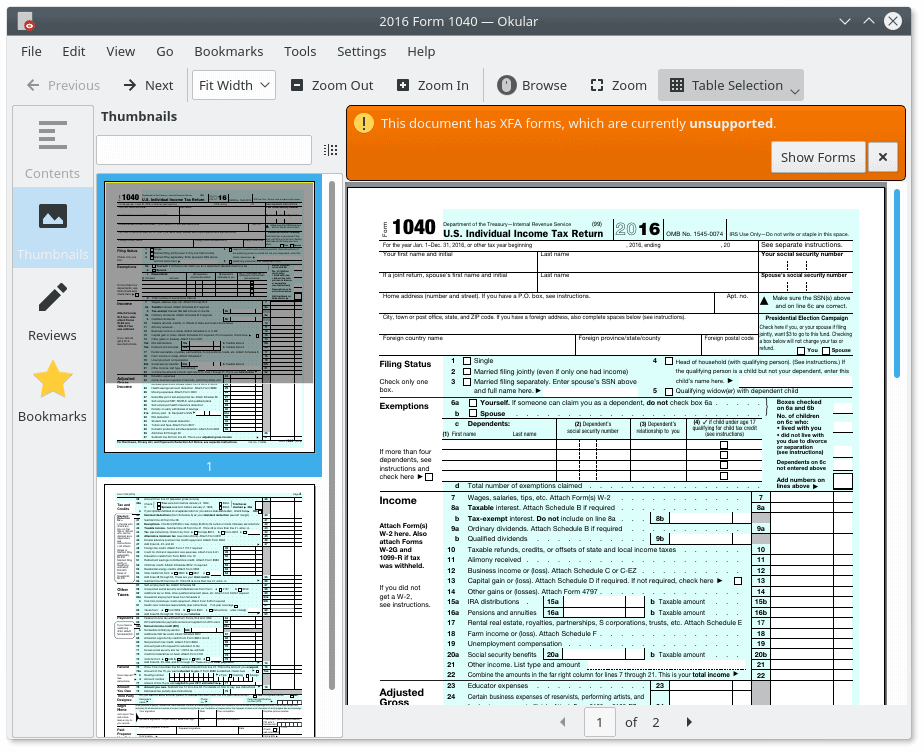This screenshot has width=924, height=752.
Task: Select page 2 thumbnail
Action: 210,611
